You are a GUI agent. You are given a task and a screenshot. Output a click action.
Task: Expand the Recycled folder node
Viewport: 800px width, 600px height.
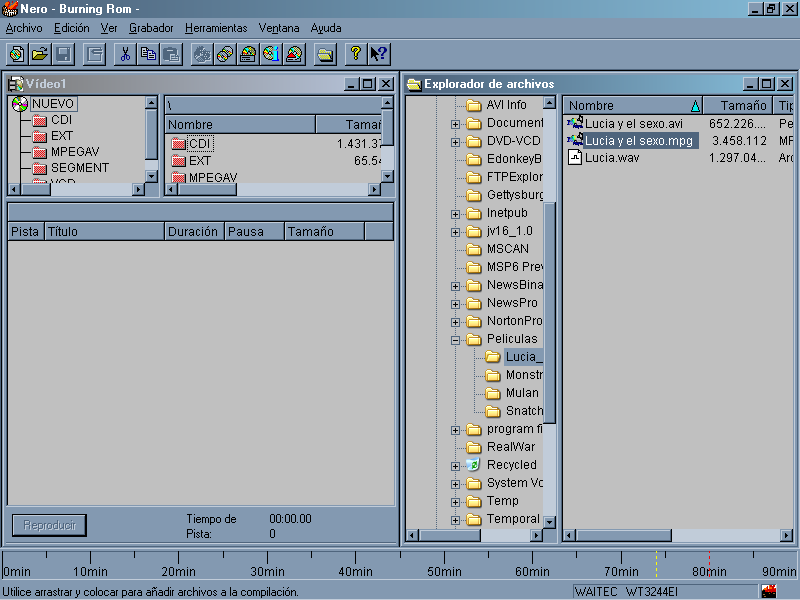456,465
